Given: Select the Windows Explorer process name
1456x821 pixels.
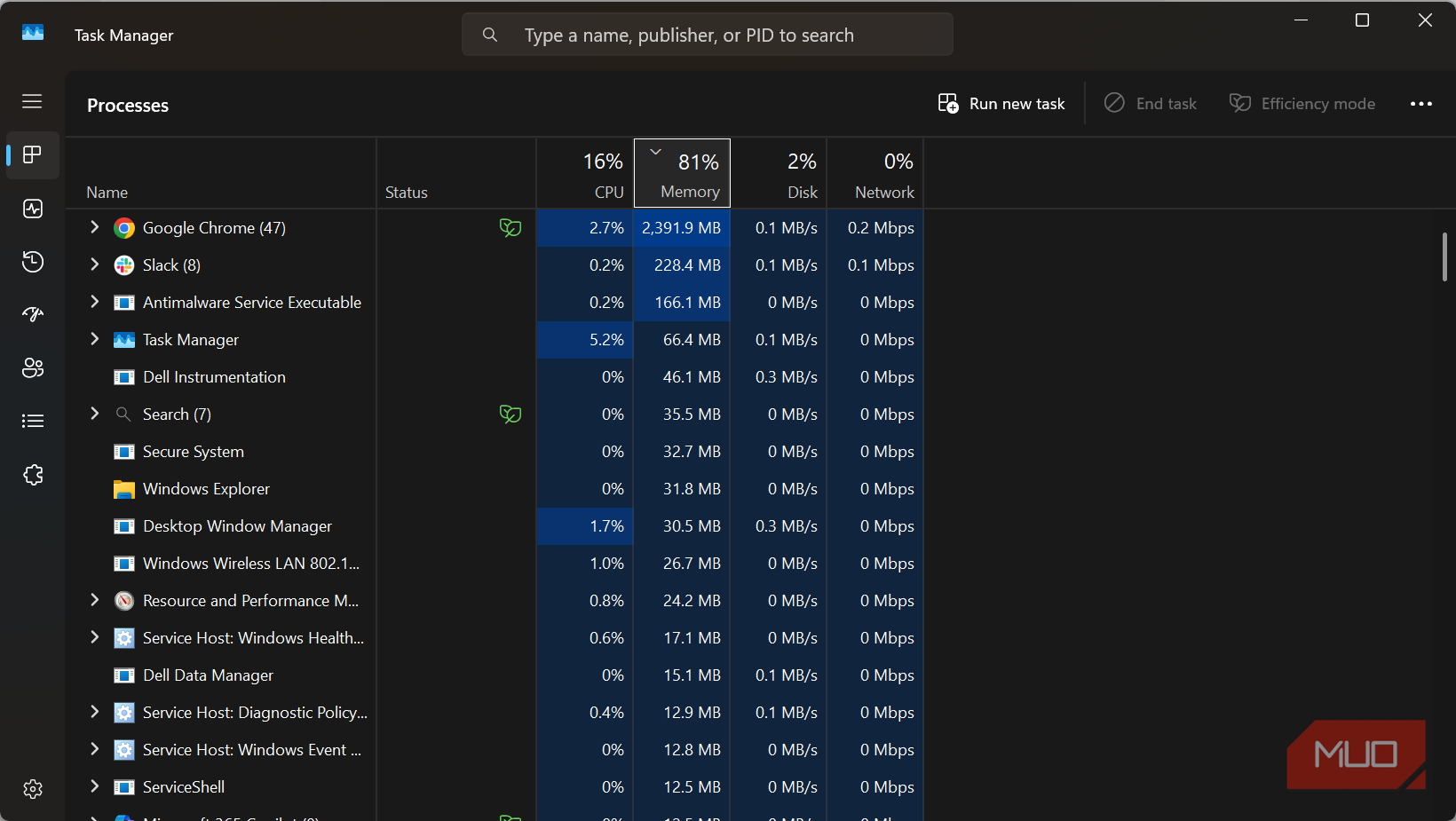Looking at the screenshot, I should tap(206, 489).
